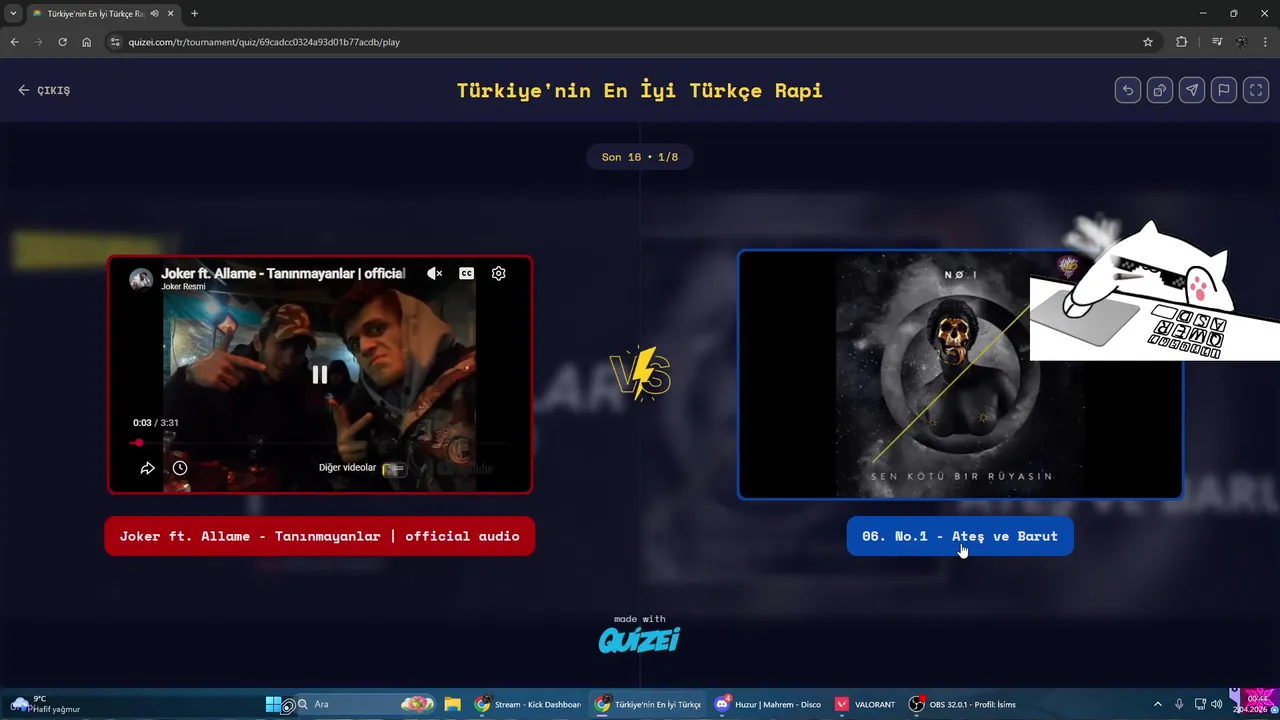Screen dimensions: 1280x720
Task: Click the undo arrow button in quiz header
Action: click(x=1128, y=90)
